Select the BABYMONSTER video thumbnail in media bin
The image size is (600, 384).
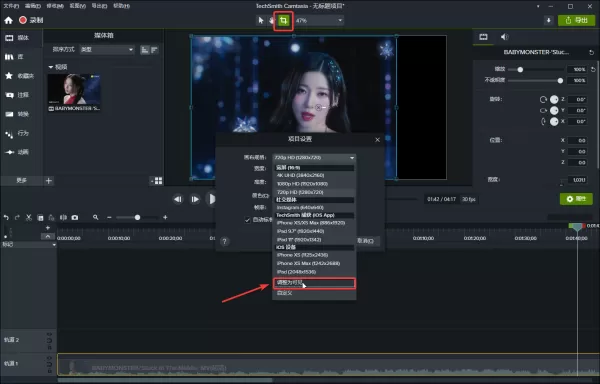point(74,89)
